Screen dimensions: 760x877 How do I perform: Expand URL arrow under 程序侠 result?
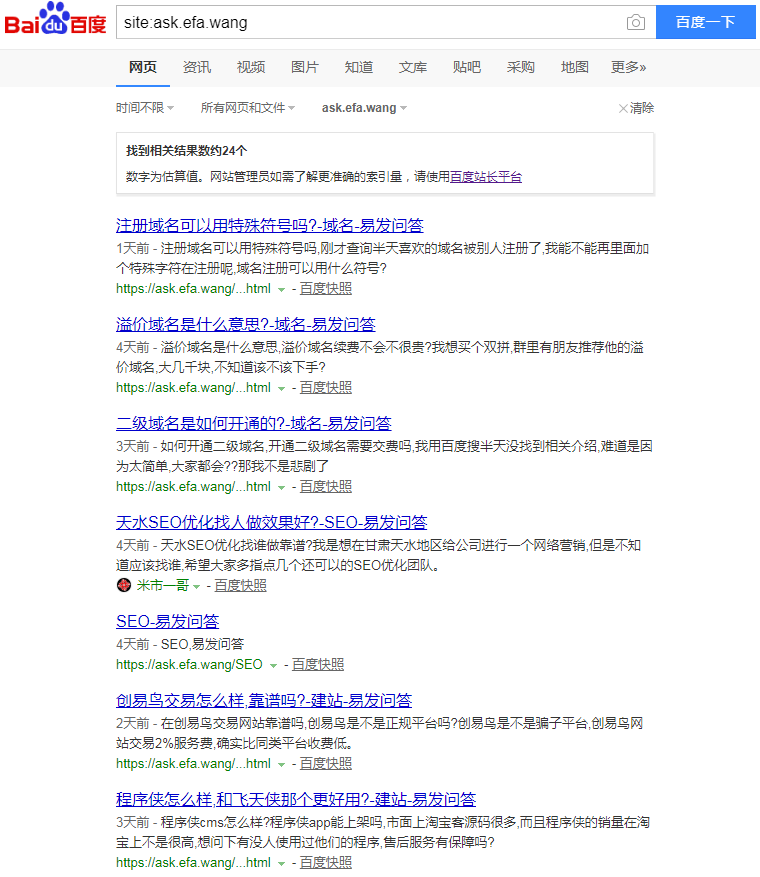point(281,864)
